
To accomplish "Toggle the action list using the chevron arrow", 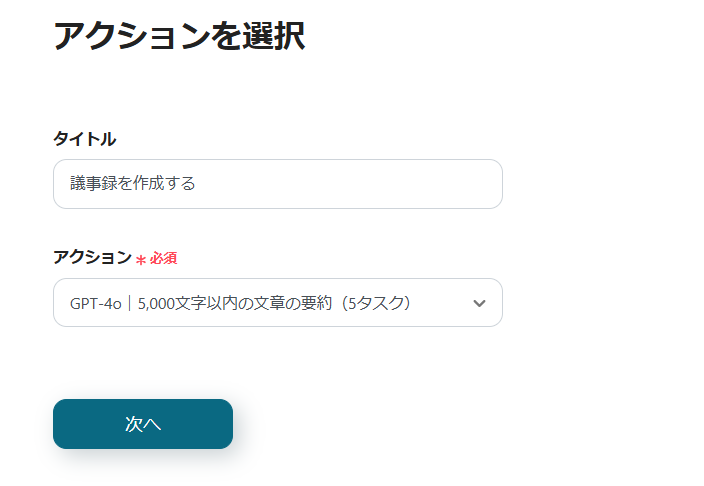I will tap(479, 303).
